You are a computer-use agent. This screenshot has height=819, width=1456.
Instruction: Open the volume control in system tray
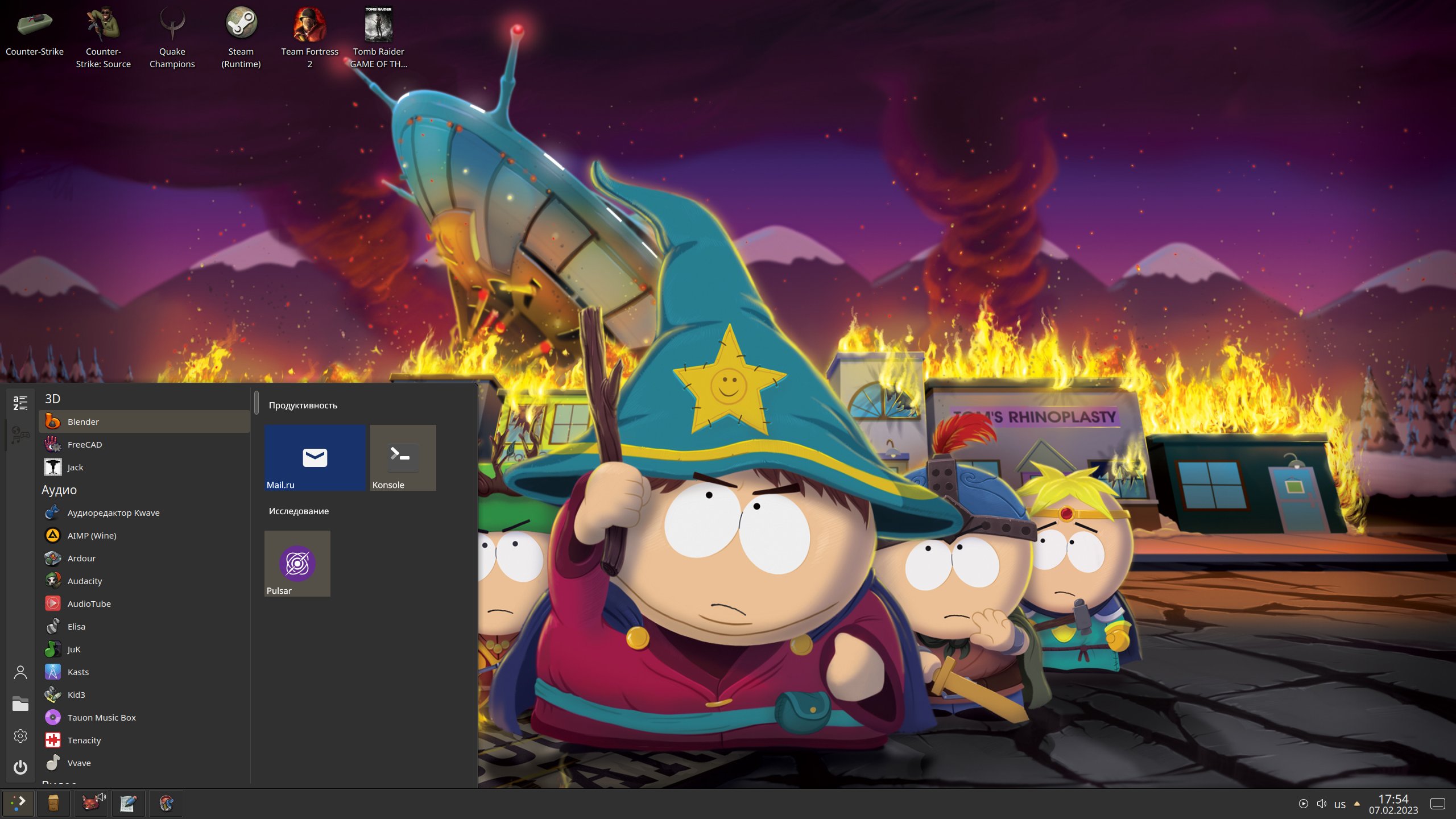(x=1322, y=804)
